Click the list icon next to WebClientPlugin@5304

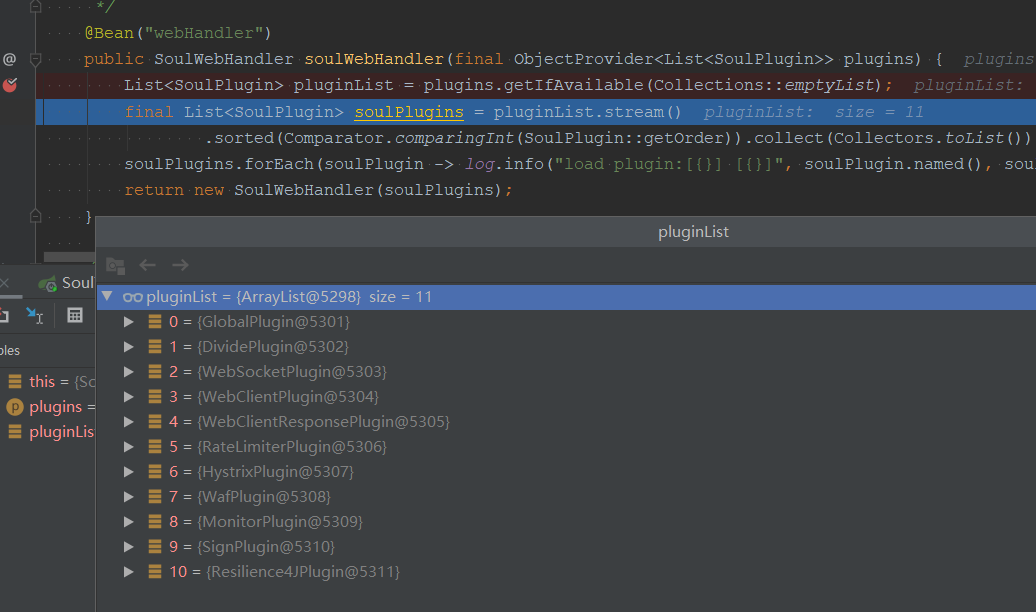pos(155,397)
